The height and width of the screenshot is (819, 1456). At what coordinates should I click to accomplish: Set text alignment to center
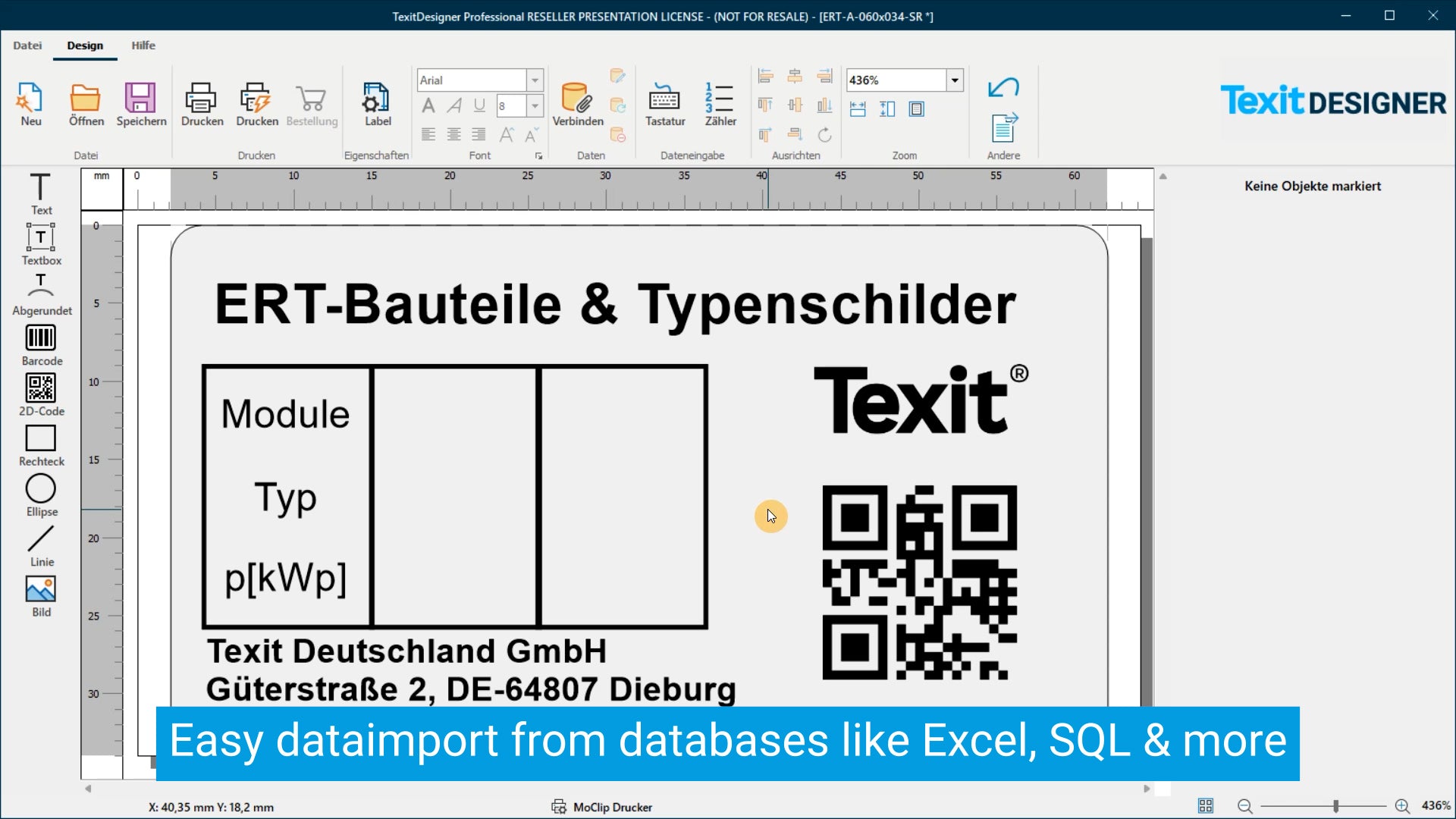tap(453, 134)
